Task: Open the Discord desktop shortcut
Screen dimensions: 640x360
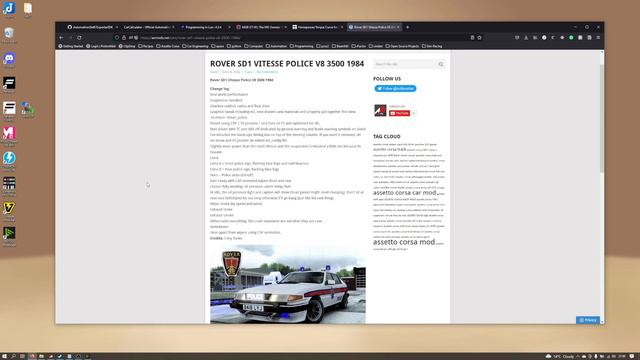Action: (x=9, y=58)
